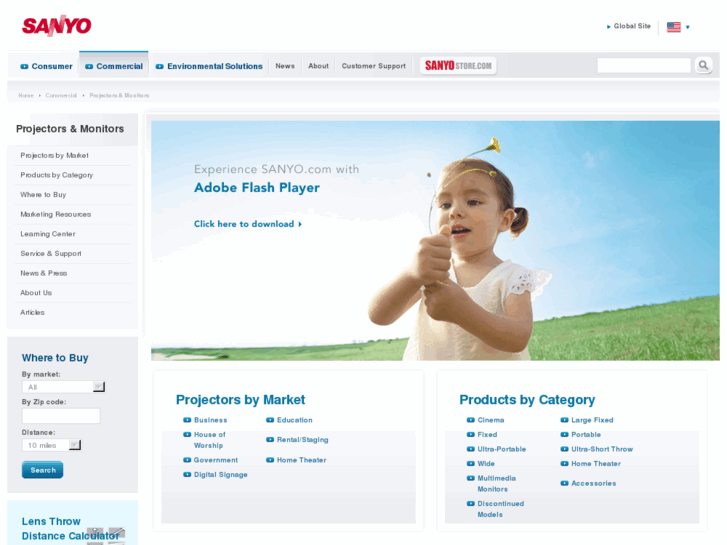Open Marketing Resources sidebar item
Viewport: 727px width, 545px height.
(x=56, y=214)
